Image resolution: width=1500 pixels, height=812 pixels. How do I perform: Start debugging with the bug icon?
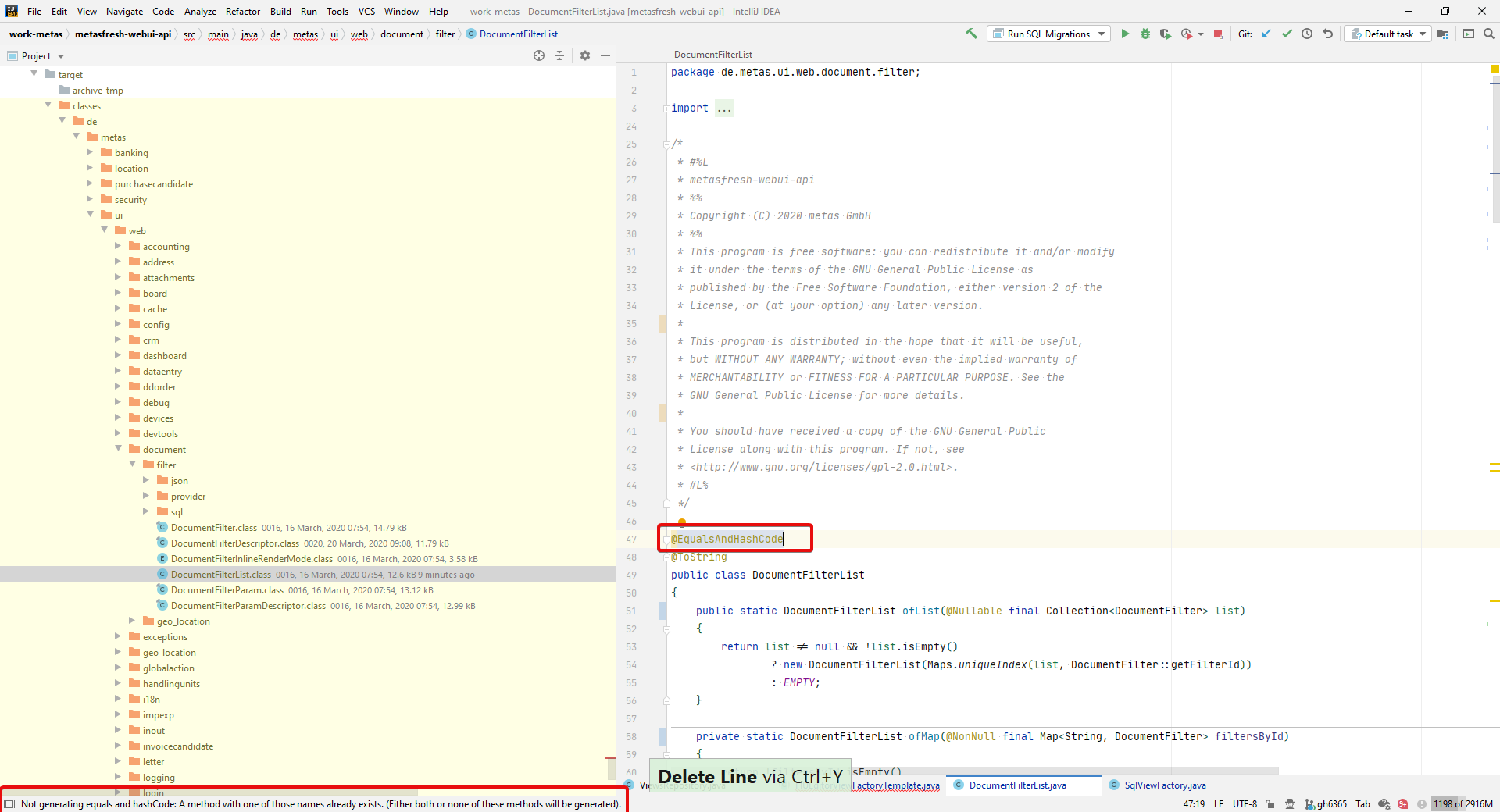(1145, 34)
